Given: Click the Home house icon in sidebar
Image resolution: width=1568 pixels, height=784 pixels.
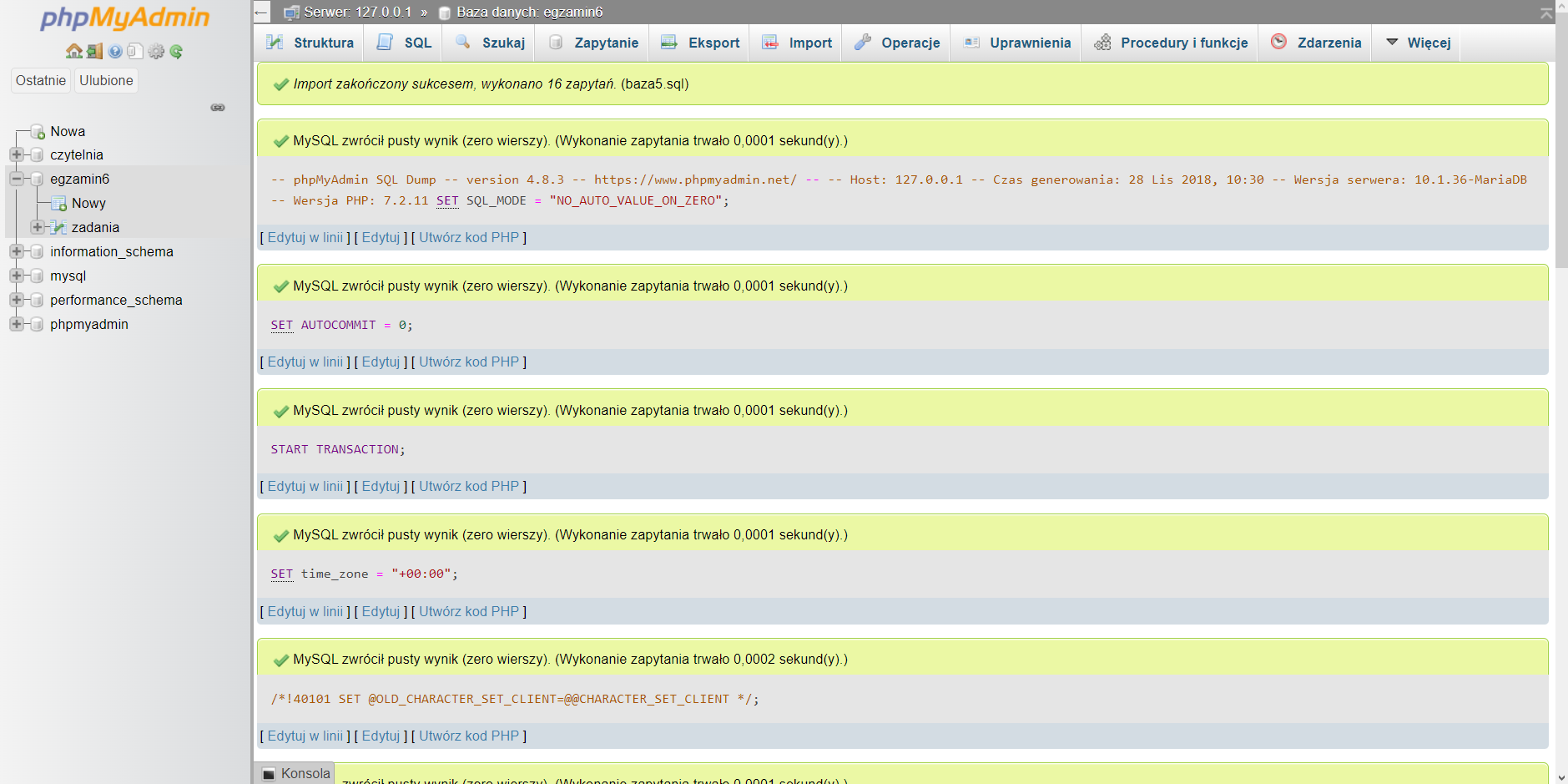Looking at the screenshot, I should point(73,52).
